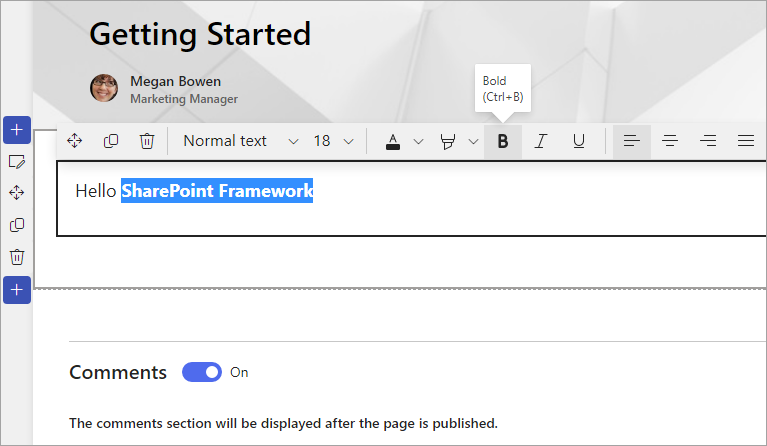
Task: Apply font color with the A icon
Action: pyautogui.click(x=393, y=141)
